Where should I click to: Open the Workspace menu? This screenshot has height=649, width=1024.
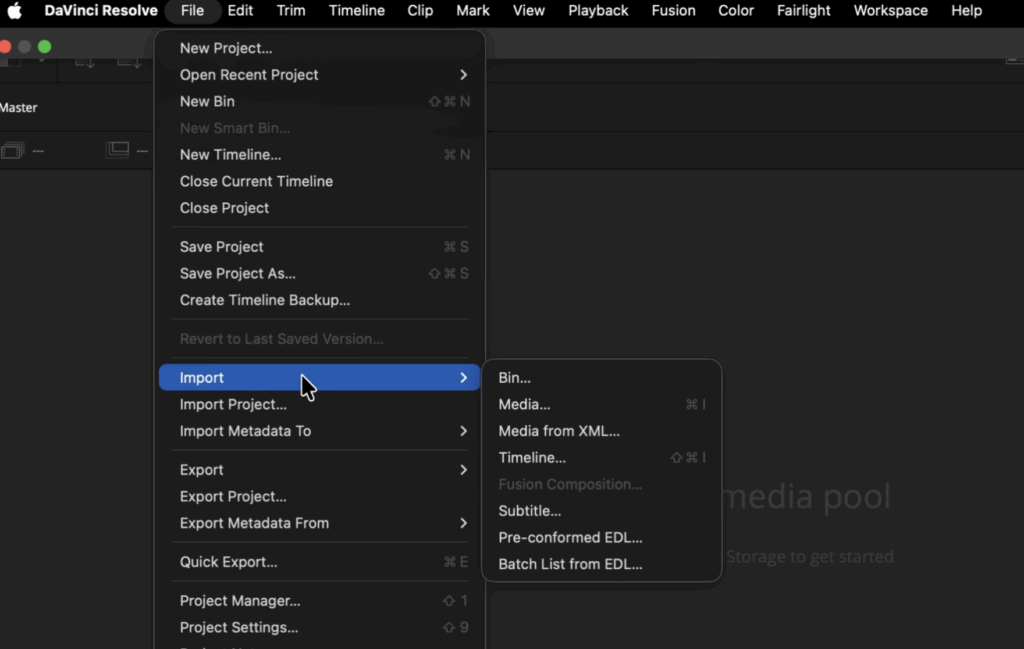click(x=890, y=11)
